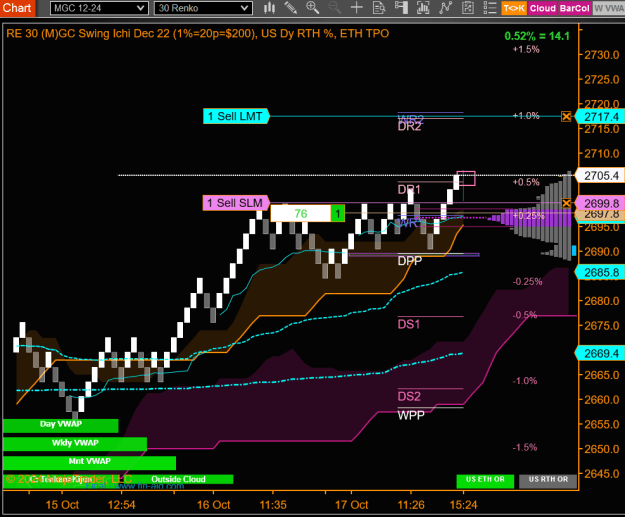Click the zoom out magnifier
Image resolution: width=625 pixels, height=517 pixels.
(x=334, y=8)
